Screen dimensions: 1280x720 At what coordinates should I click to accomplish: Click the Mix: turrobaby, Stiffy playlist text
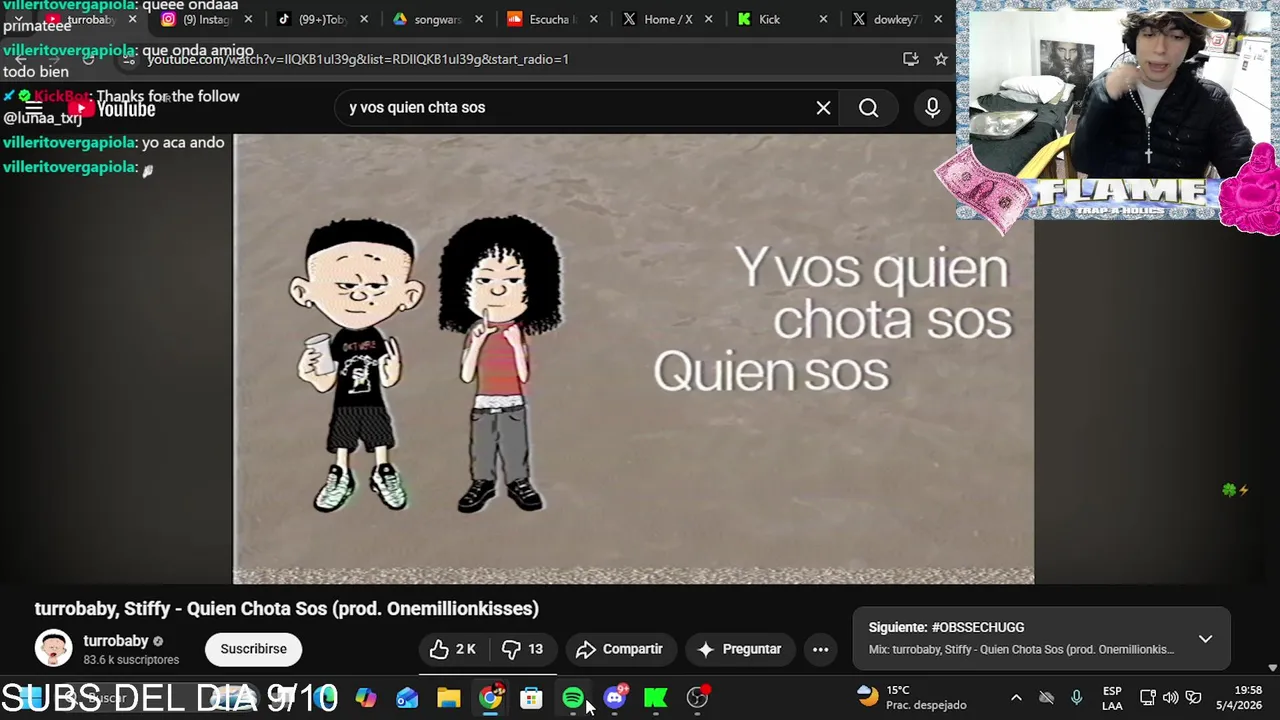coord(1021,649)
